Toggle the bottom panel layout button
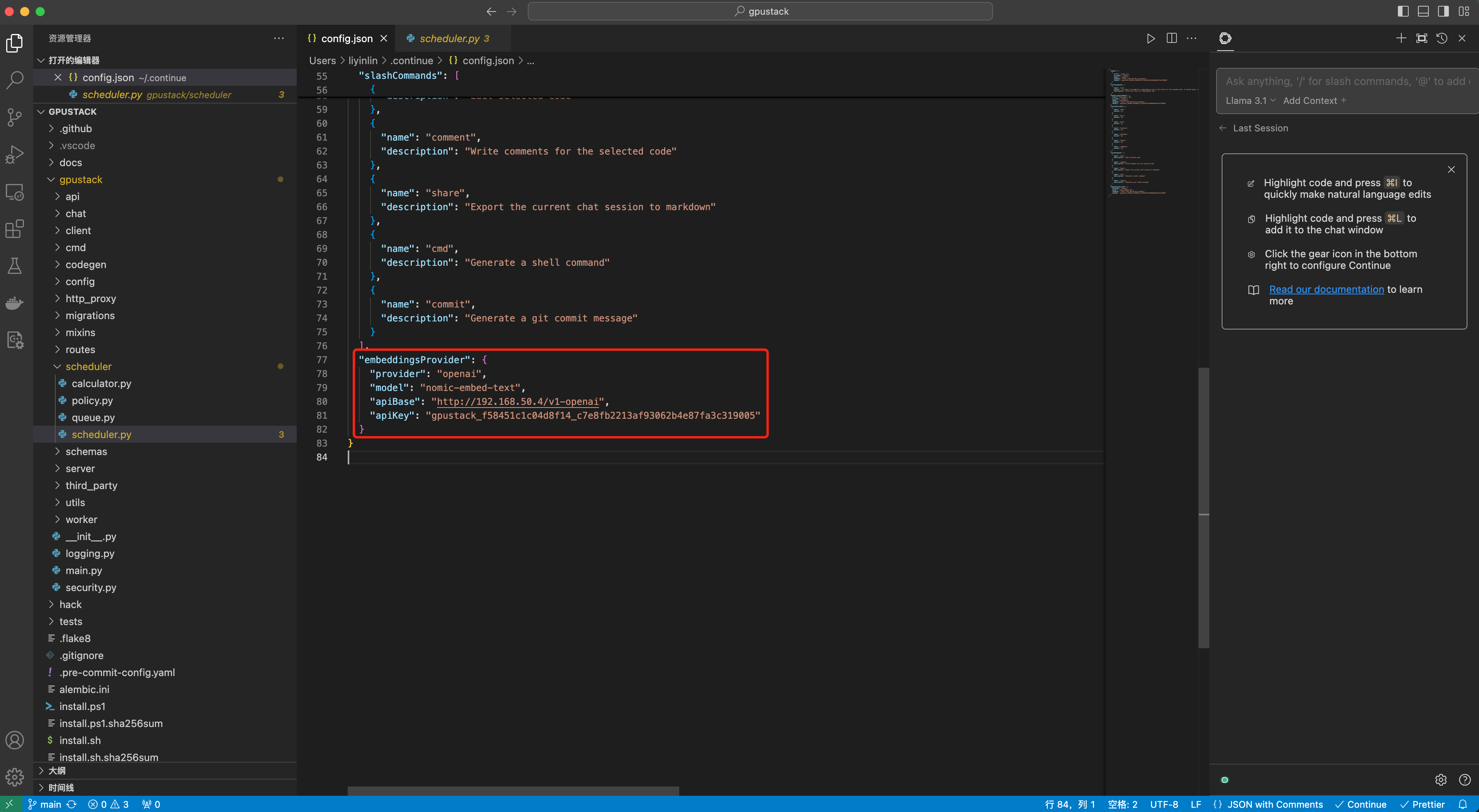This screenshot has height=812, width=1479. click(1423, 12)
